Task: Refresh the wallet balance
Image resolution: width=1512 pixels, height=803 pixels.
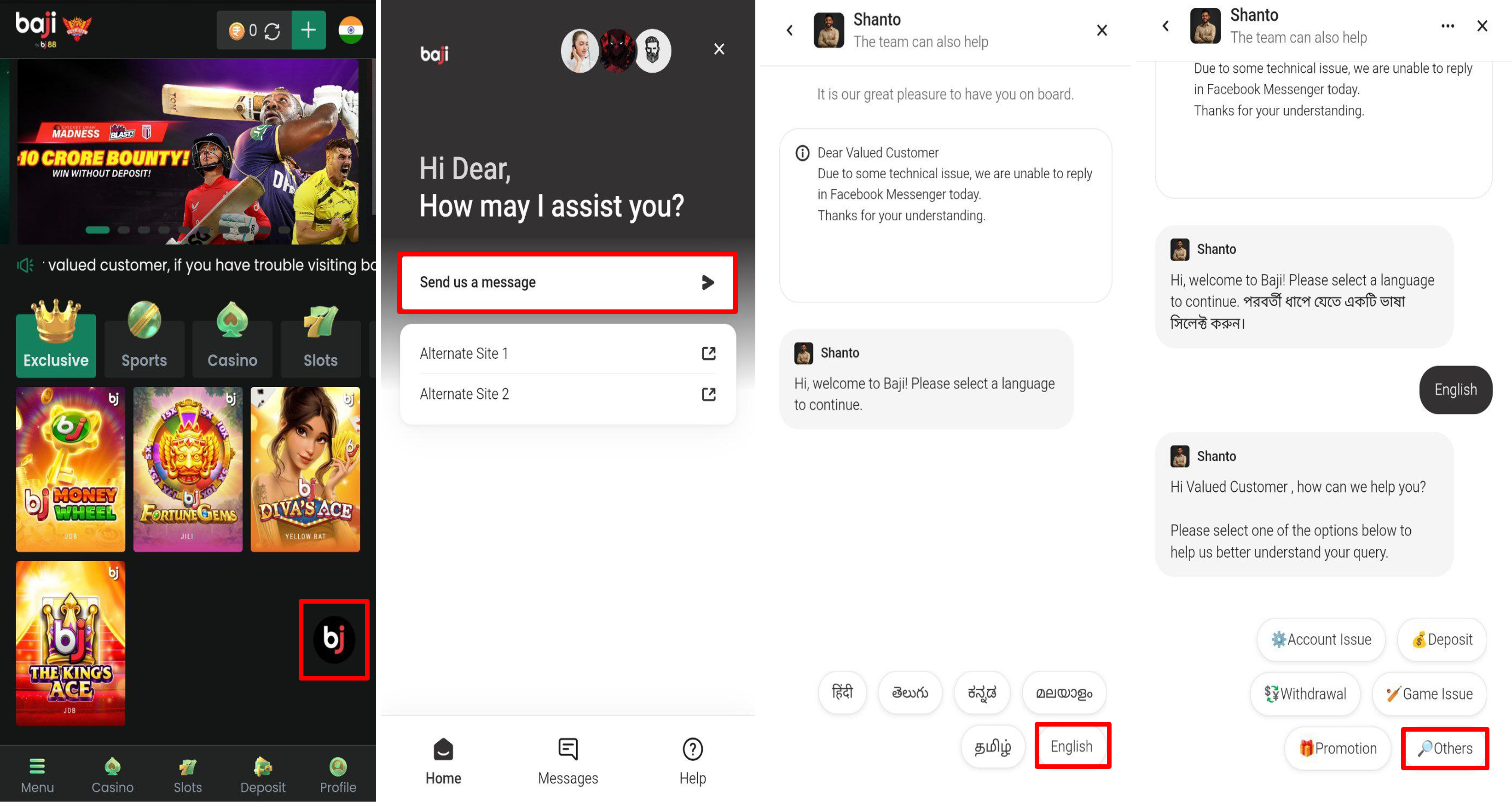Action: tap(272, 30)
